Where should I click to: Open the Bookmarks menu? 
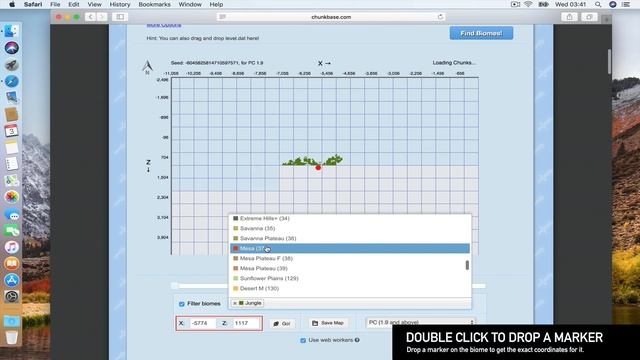(154, 4)
